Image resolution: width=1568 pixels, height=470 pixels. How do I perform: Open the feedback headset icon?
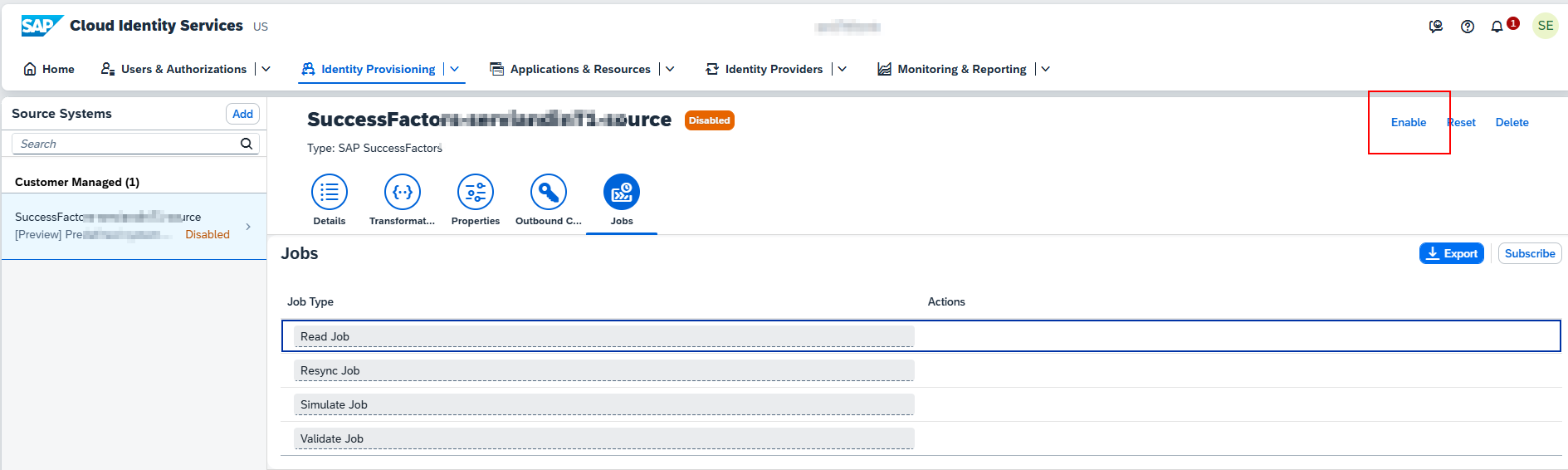(1436, 27)
